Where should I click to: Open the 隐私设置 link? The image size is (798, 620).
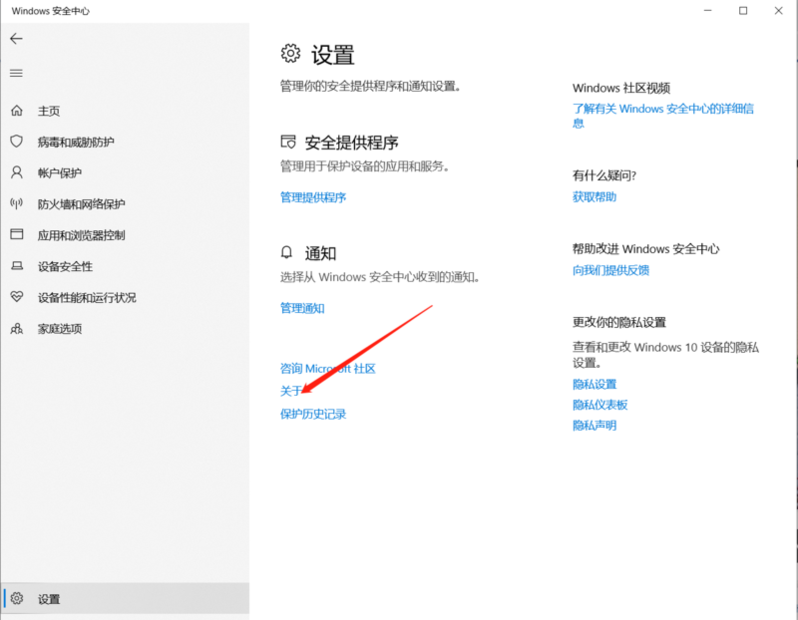594,384
